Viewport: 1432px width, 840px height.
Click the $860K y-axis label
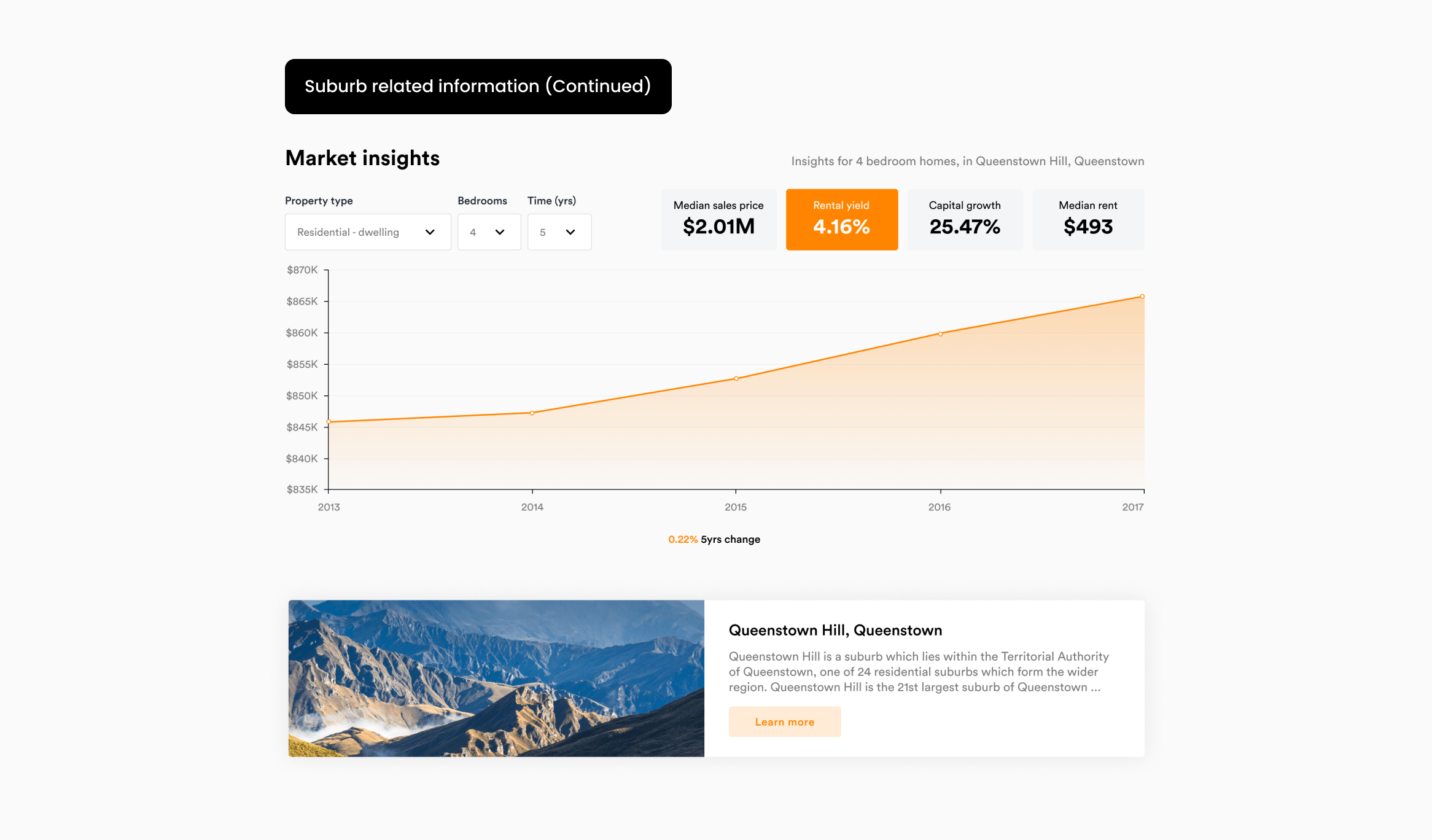302,333
